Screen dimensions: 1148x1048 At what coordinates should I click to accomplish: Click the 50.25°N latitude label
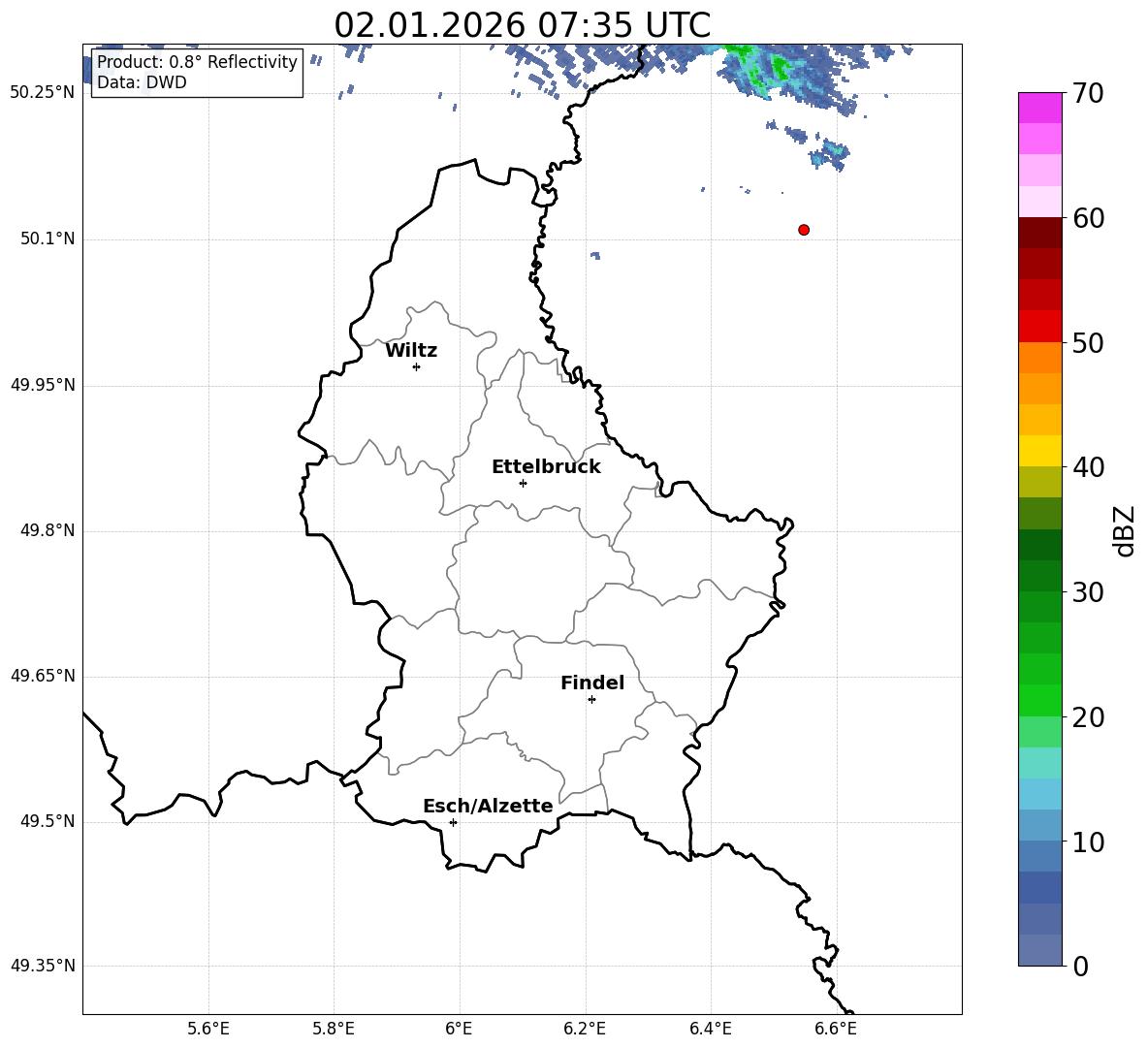[42, 93]
